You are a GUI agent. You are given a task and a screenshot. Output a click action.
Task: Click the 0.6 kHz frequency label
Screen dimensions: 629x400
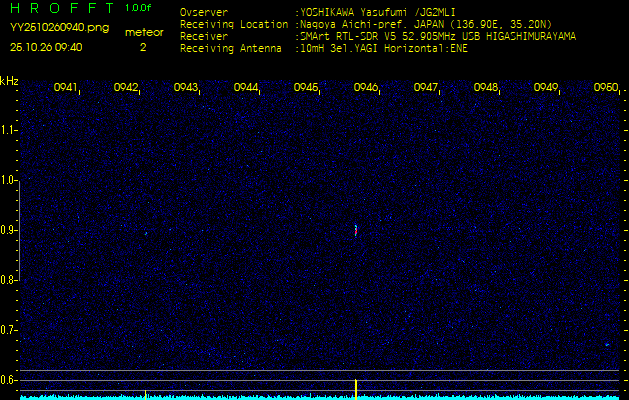(x=9, y=380)
